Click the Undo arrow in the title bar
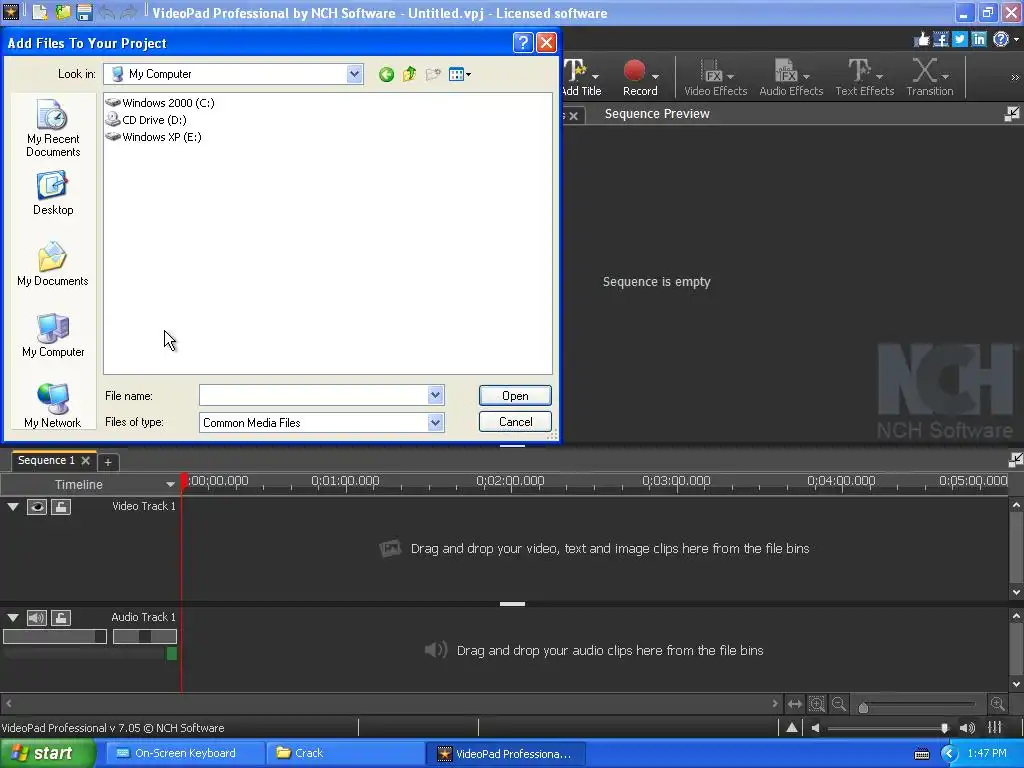The height and width of the screenshot is (768, 1024). 108,12
